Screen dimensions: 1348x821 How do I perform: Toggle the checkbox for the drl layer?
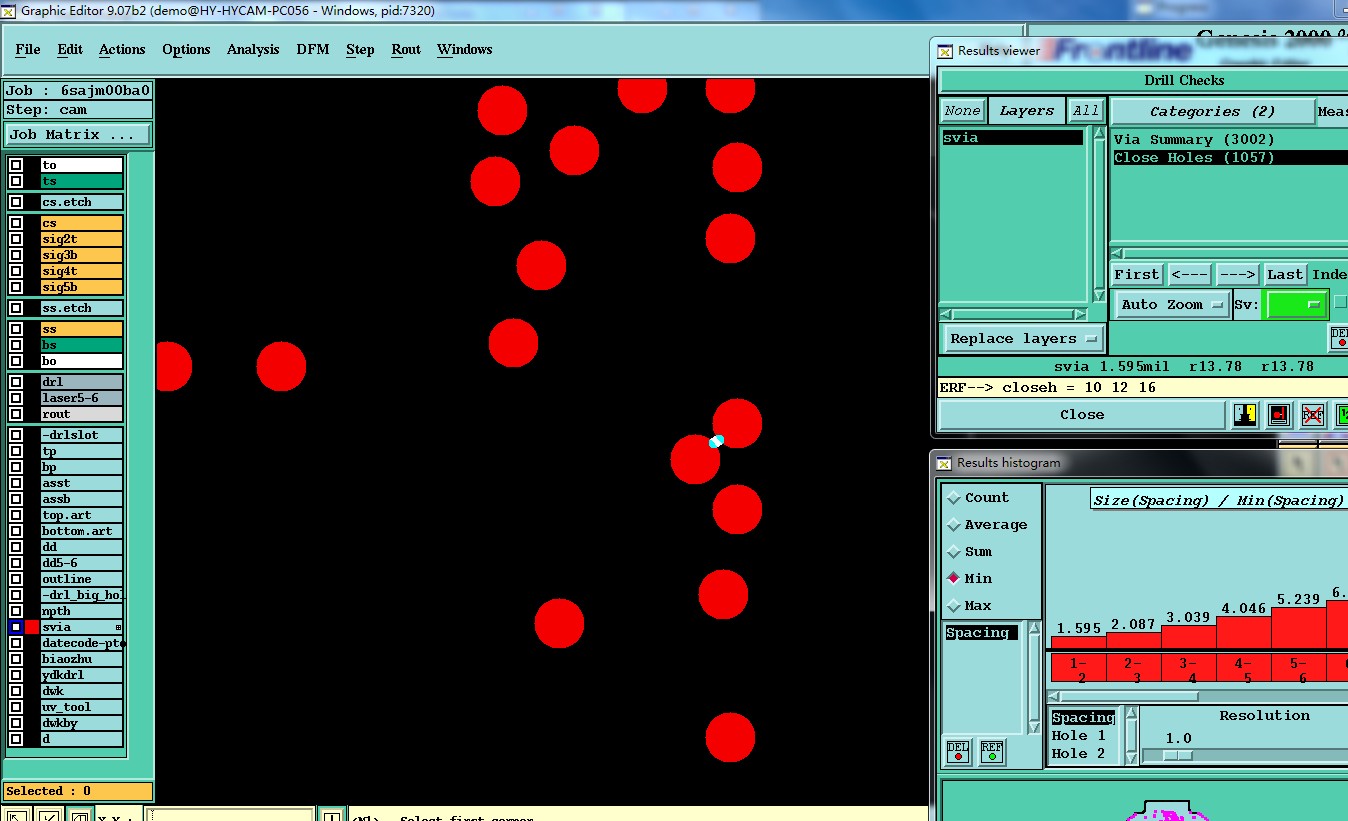tap(16, 382)
